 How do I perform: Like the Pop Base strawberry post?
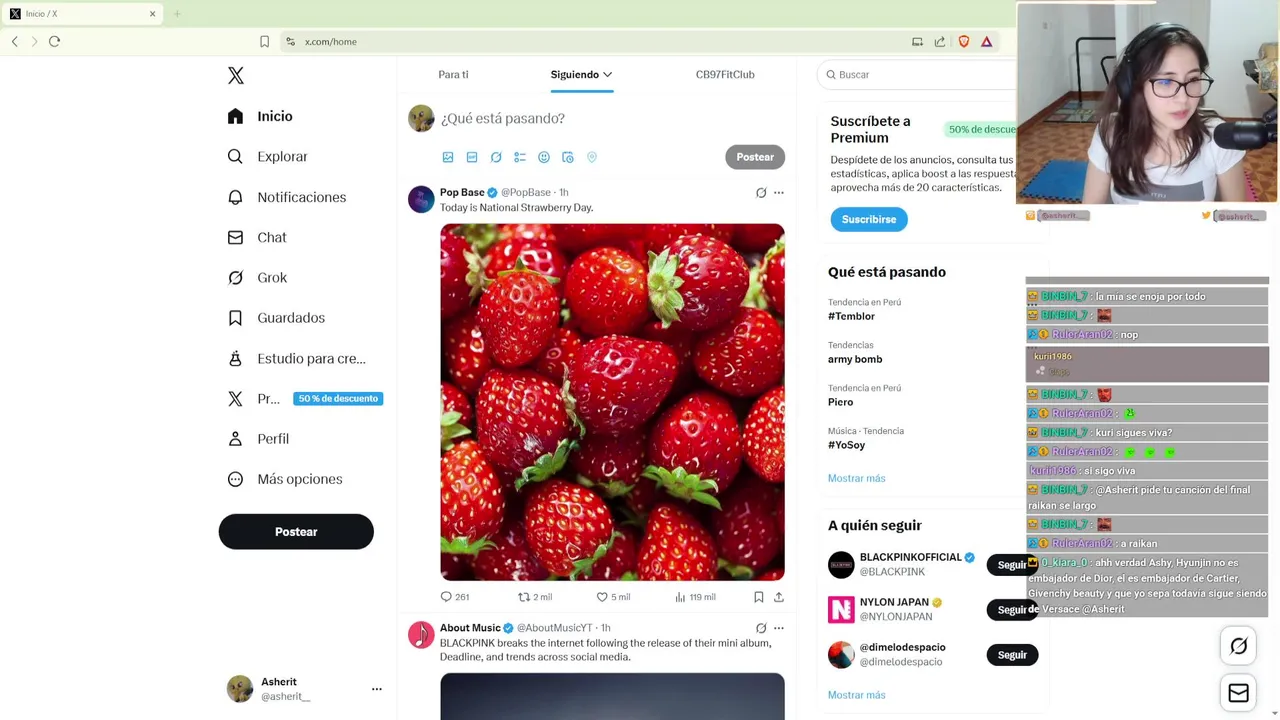point(613,597)
